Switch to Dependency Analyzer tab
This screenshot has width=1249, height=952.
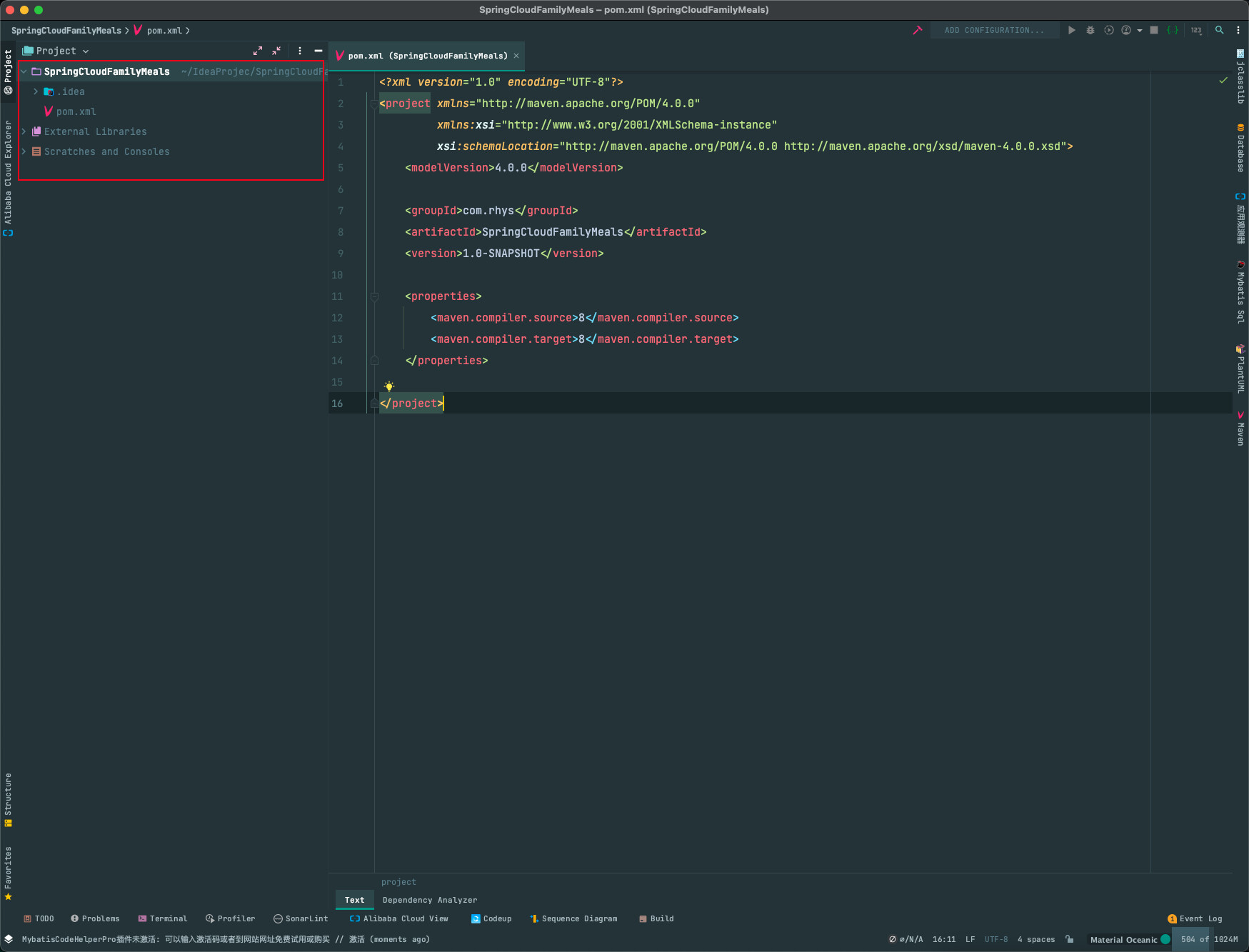(x=429, y=900)
